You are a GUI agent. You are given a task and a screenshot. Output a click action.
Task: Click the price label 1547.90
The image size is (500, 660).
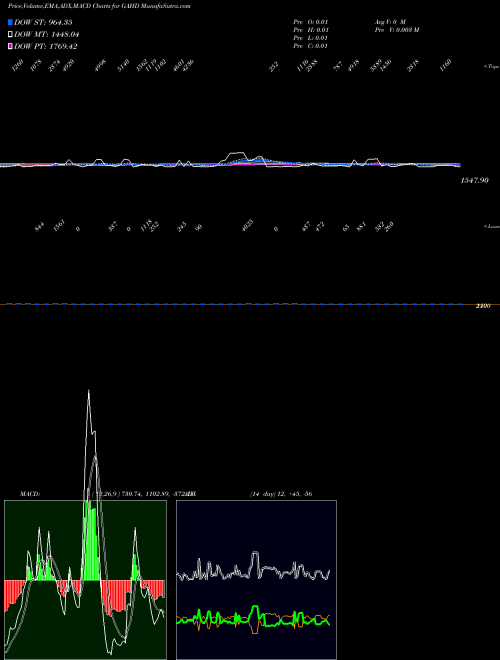(475, 180)
